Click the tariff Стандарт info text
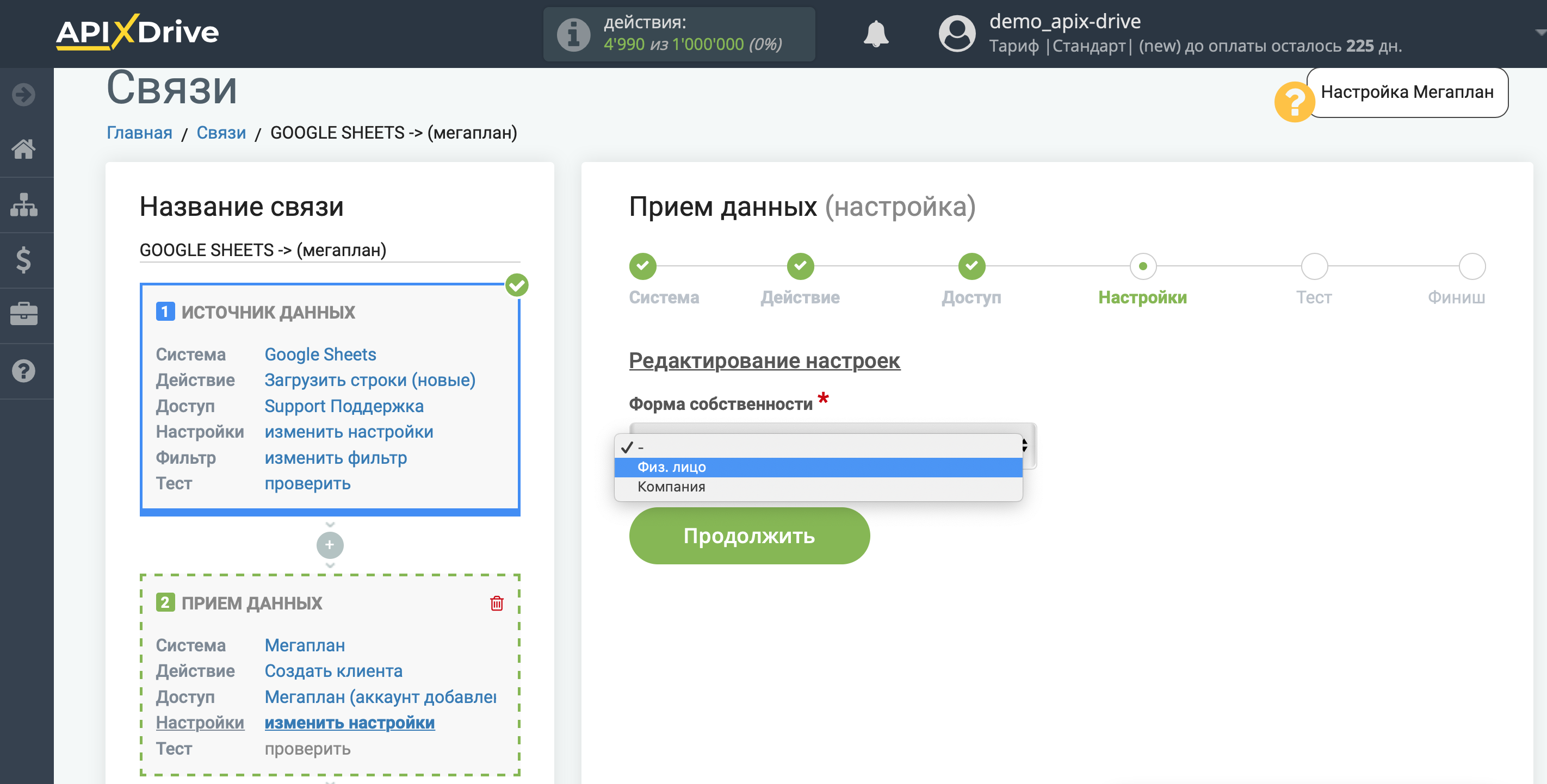Screen dimensions: 1547x784 1195,46
